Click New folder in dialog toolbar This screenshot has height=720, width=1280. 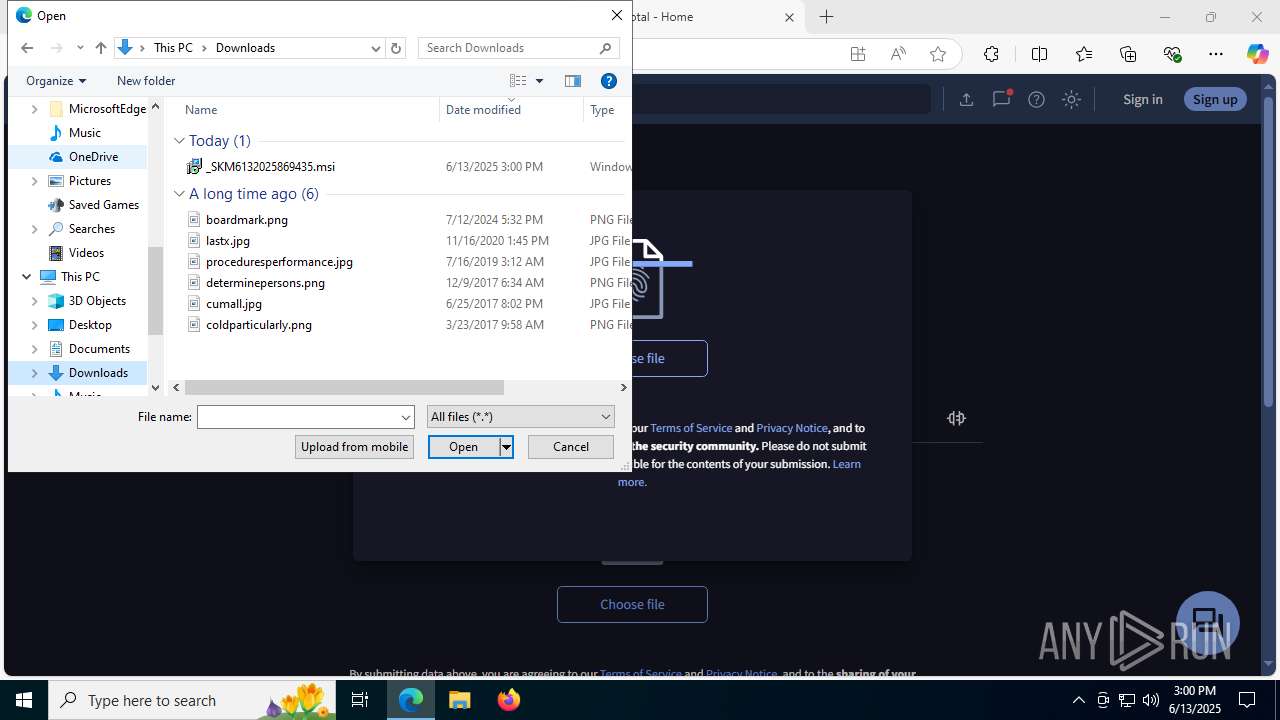146,81
